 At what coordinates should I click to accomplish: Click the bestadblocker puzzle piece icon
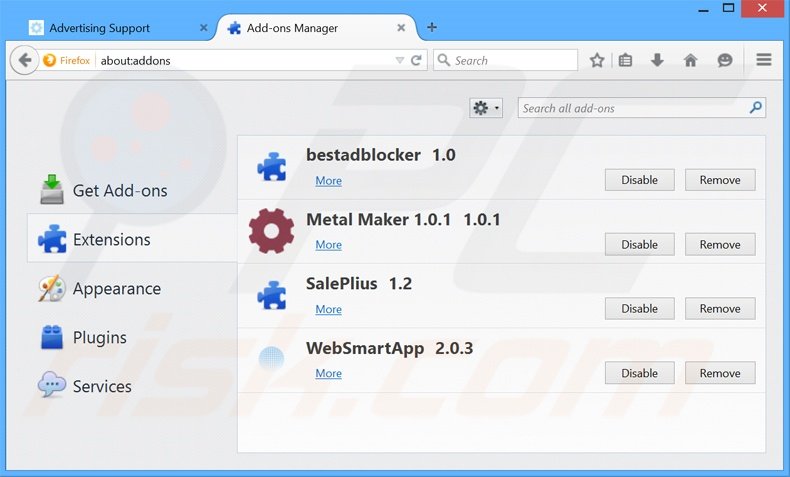point(272,166)
